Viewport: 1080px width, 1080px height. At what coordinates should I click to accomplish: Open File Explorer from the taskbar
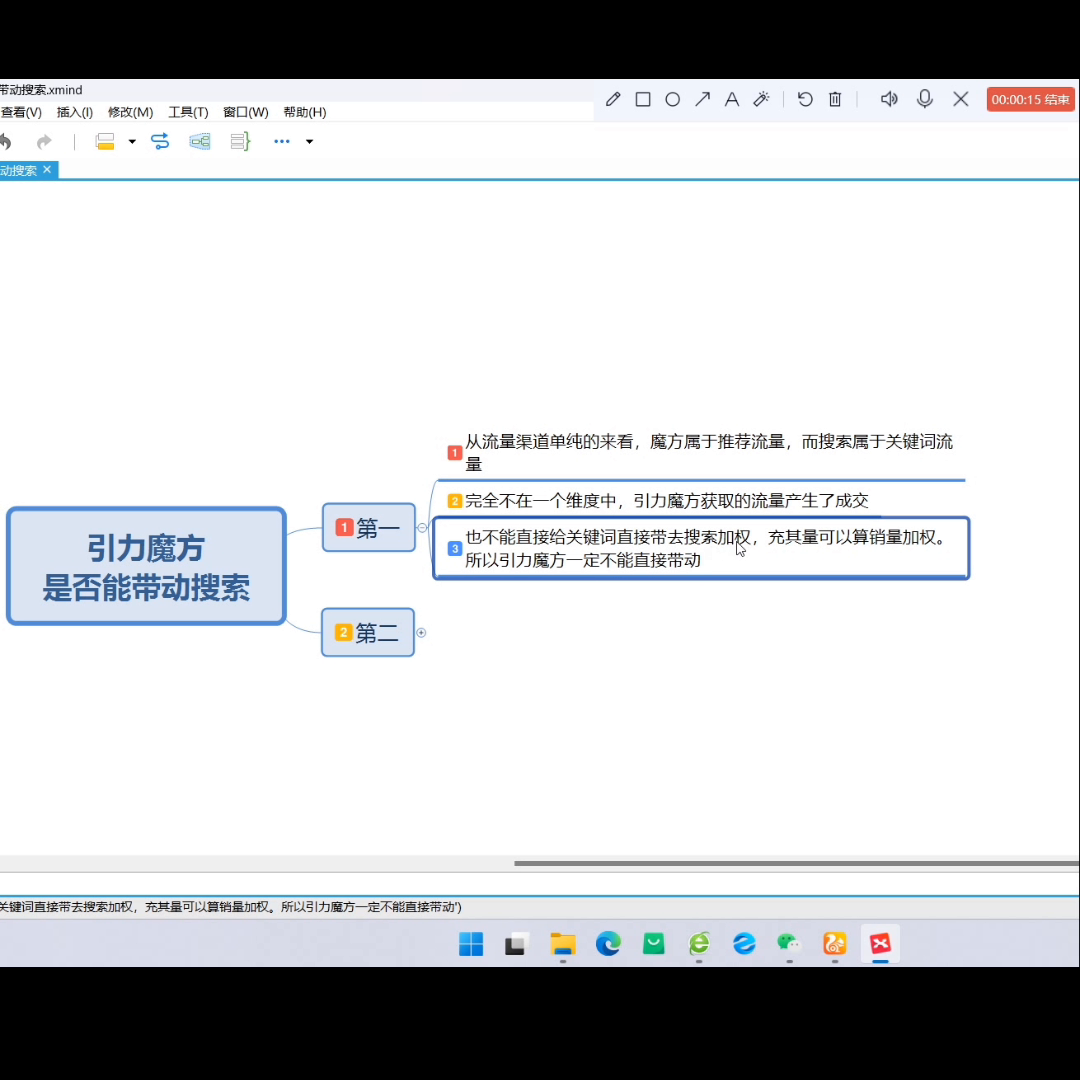pyautogui.click(x=563, y=944)
